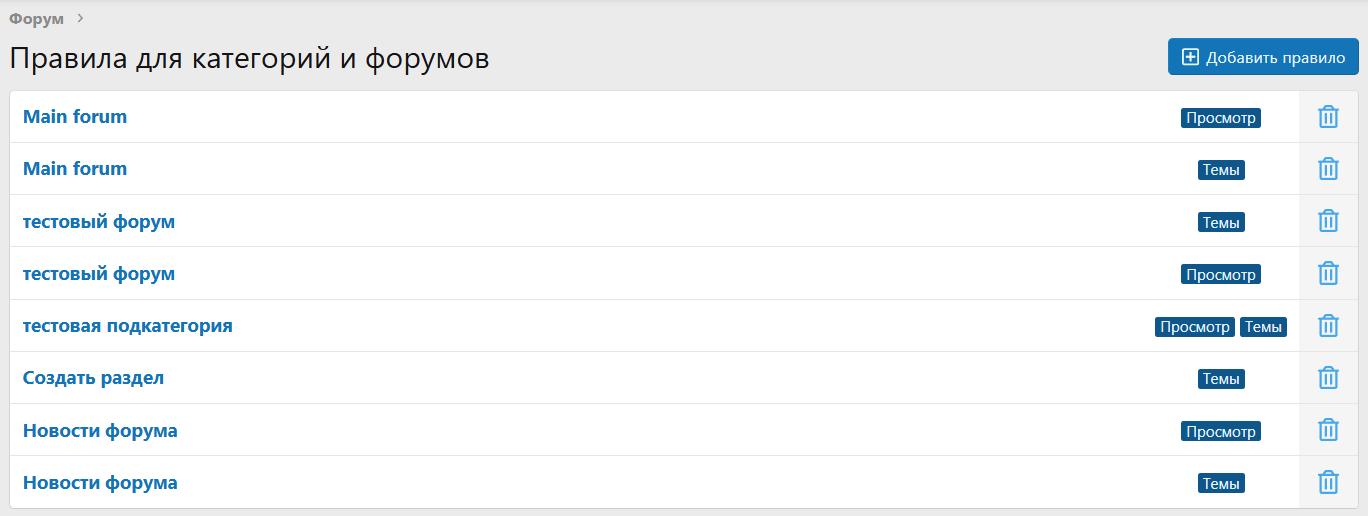Delete the Main forum rule with Просмотр badge
This screenshot has width=1368, height=516.
1328,117
